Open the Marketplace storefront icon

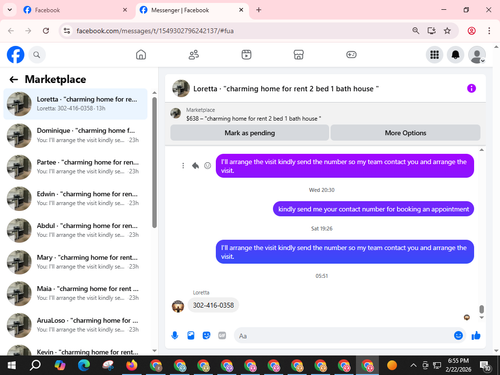point(299,55)
